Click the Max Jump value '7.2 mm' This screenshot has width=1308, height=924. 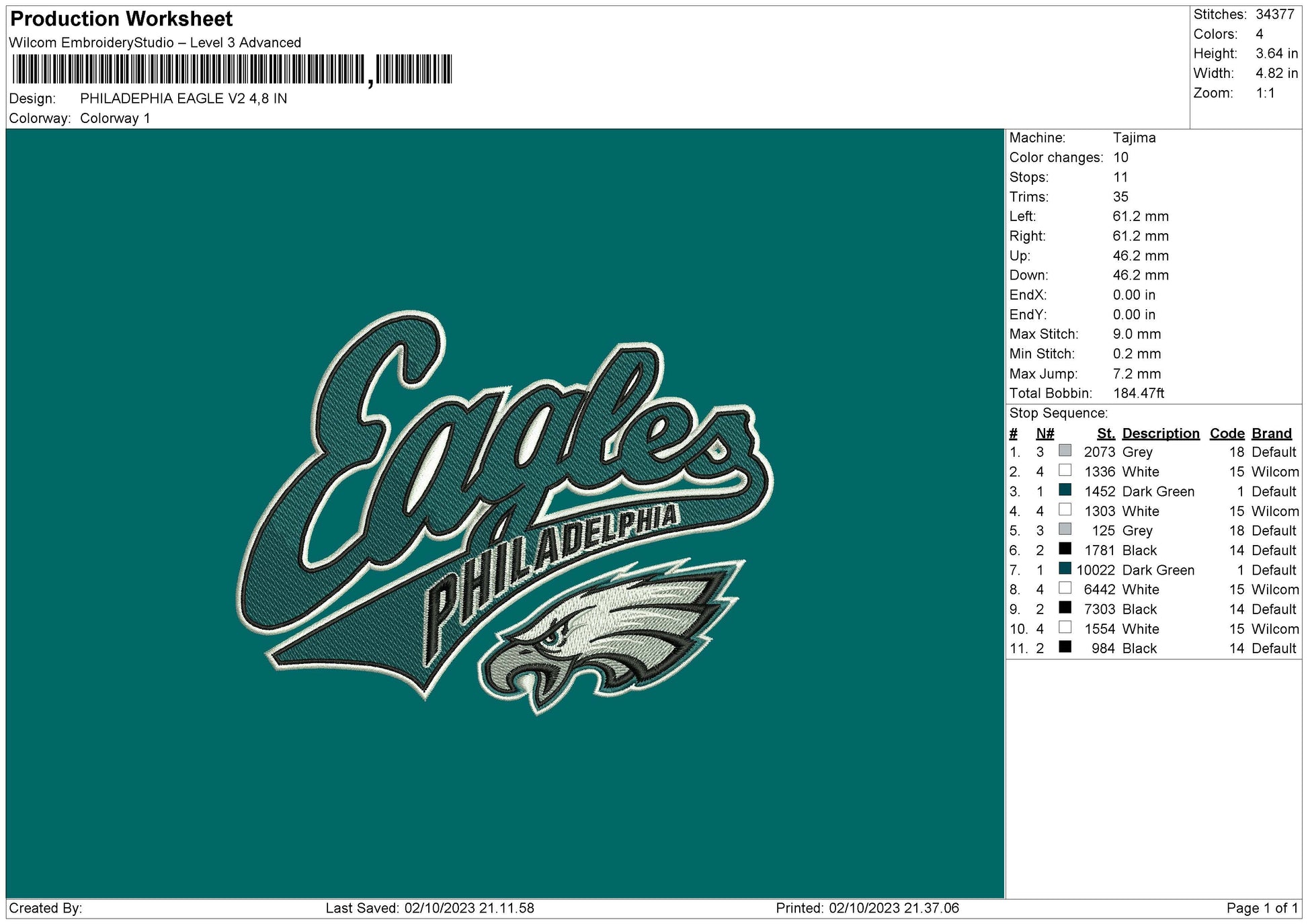(x=1137, y=374)
